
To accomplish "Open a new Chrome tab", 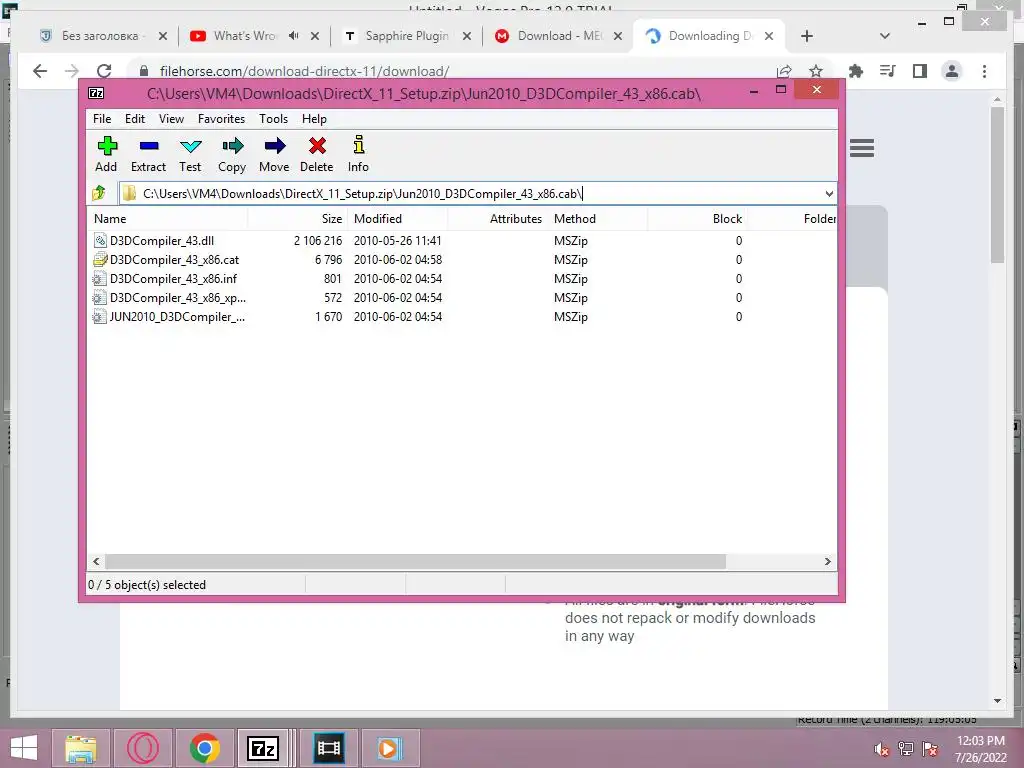I will 807,36.
